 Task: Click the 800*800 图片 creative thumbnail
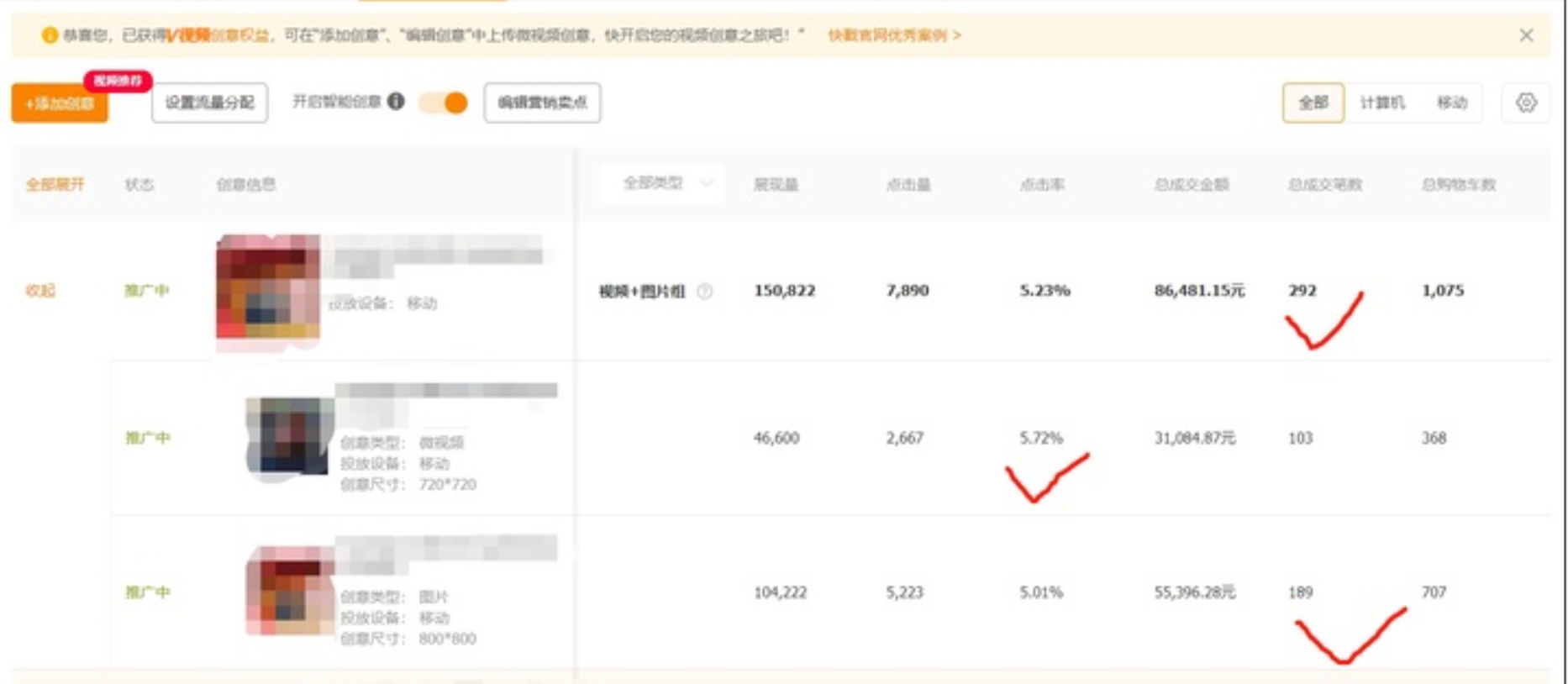point(289,590)
